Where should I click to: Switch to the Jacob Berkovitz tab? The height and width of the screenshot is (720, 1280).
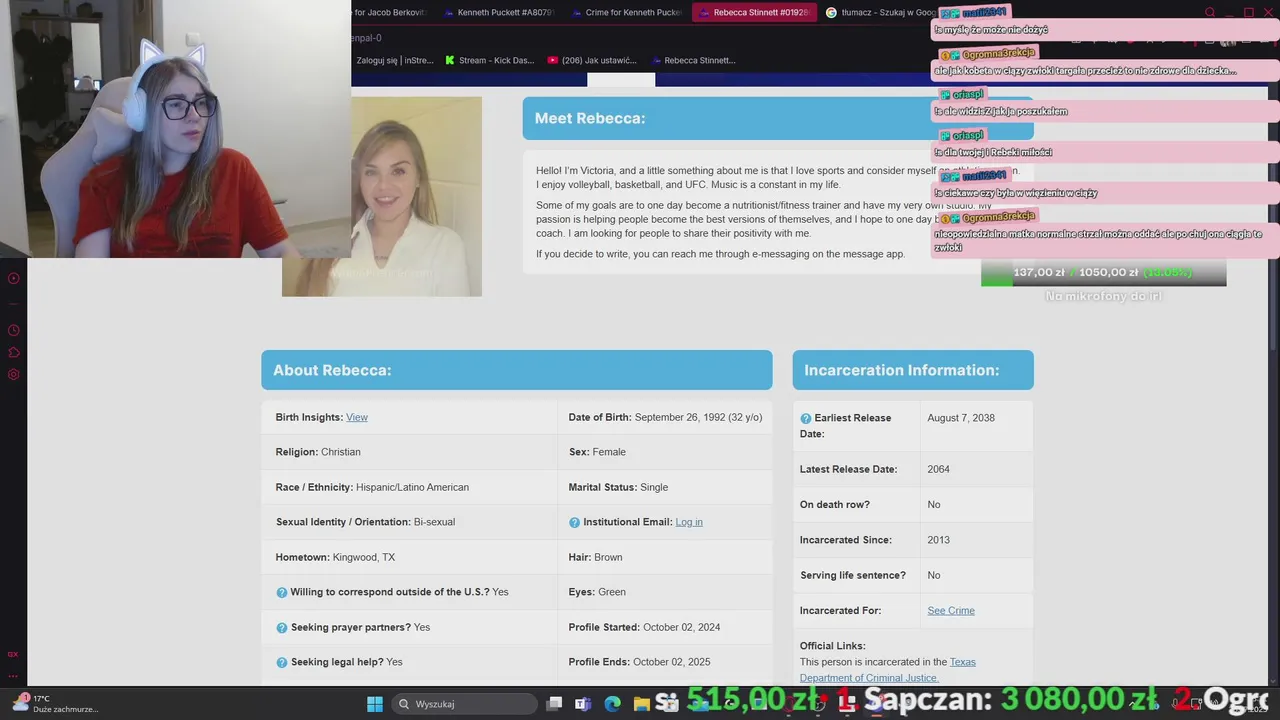click(x=390, y=13)
